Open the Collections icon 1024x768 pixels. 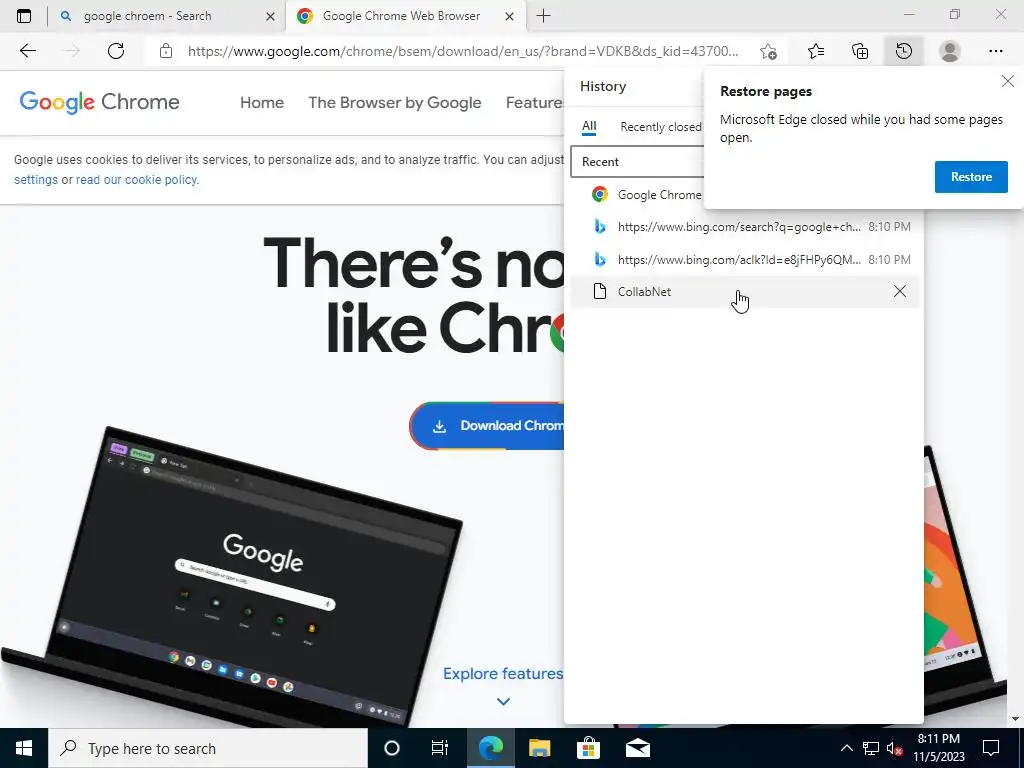[860, 51]
